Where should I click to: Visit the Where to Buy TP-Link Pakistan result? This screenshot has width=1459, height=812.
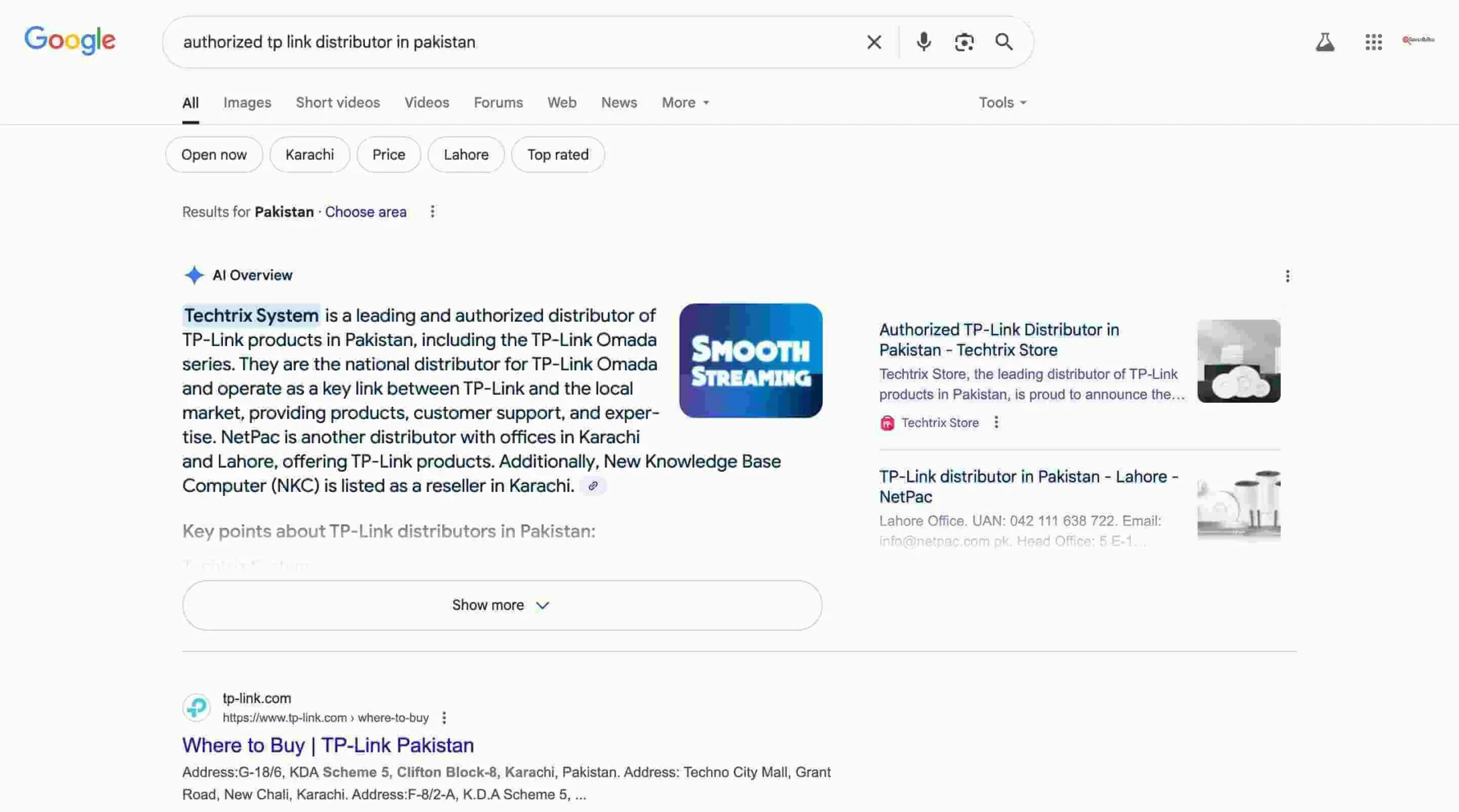328,745
